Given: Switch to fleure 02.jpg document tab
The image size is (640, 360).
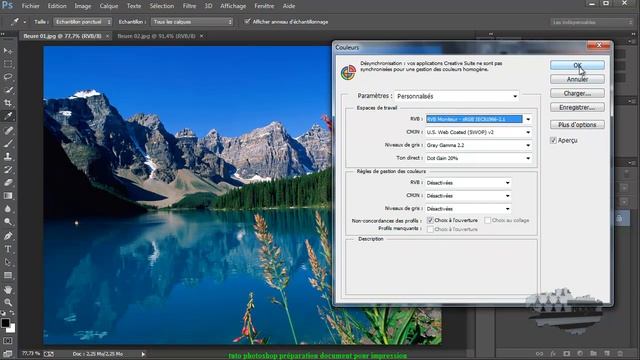Looking at the screenshot, I should tap(156, 36).
